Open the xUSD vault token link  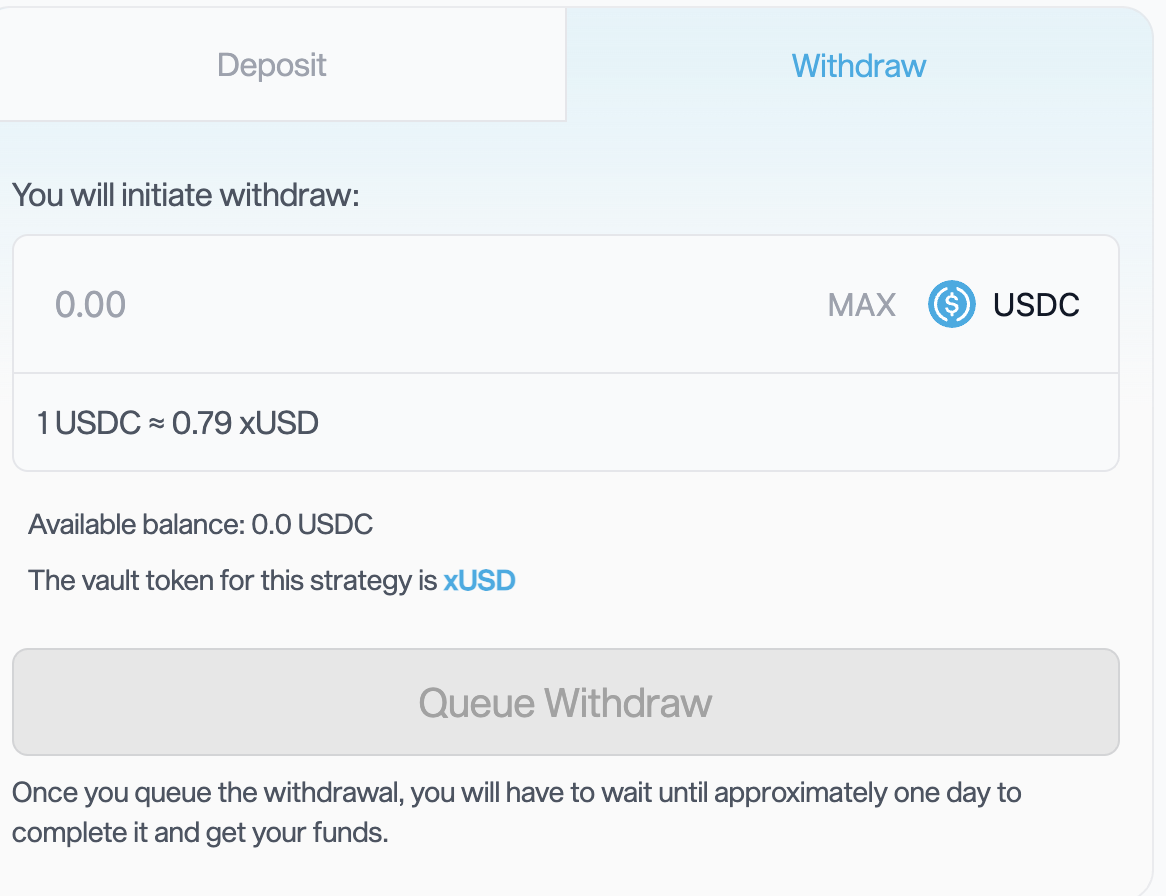tap(479, 580)
